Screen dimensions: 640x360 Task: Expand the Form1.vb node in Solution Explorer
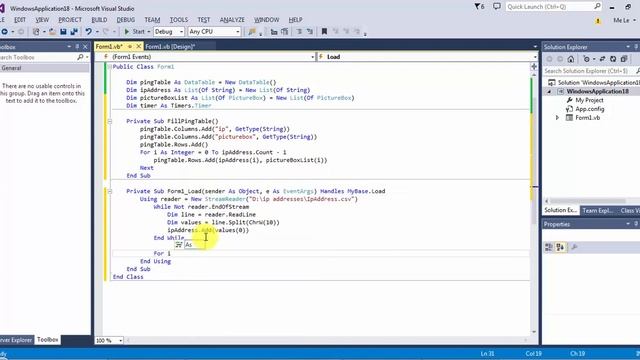point(558,118)
